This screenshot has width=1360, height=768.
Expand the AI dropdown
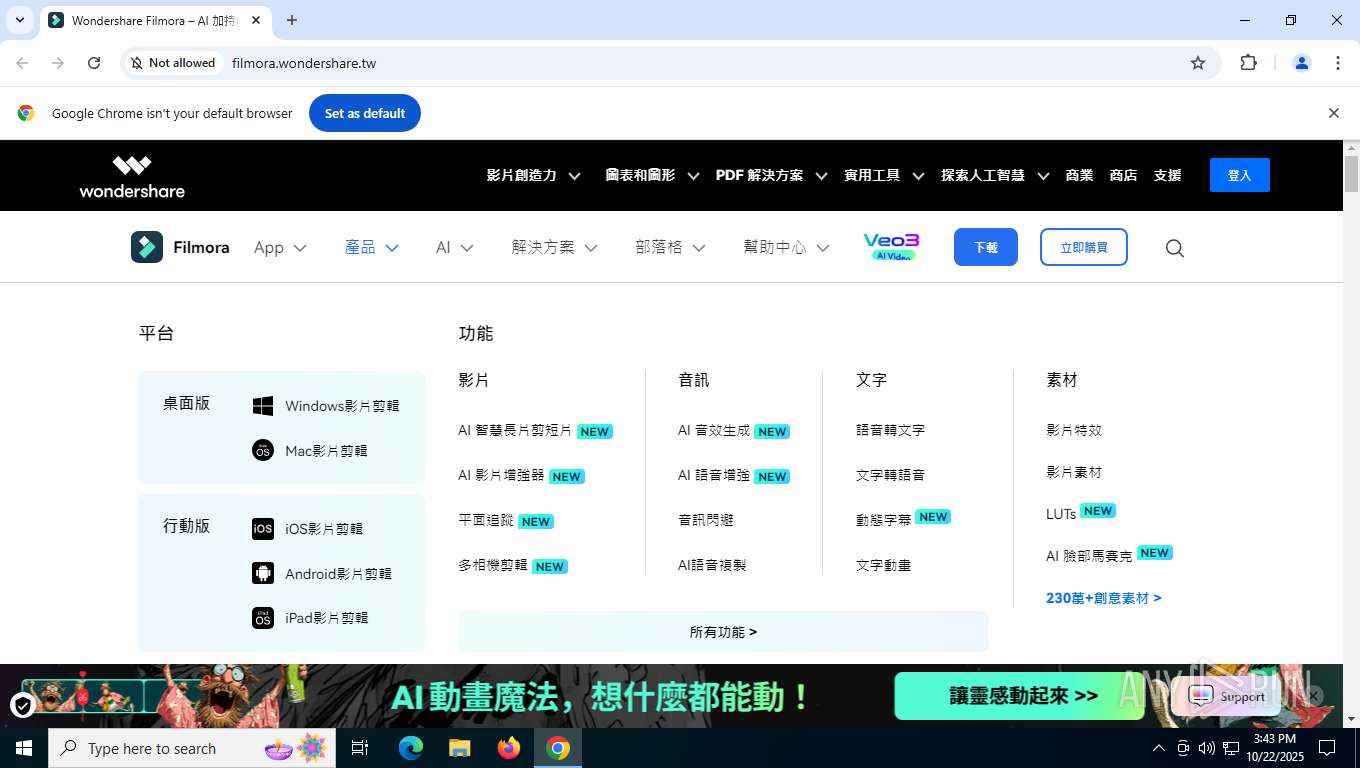454,248
